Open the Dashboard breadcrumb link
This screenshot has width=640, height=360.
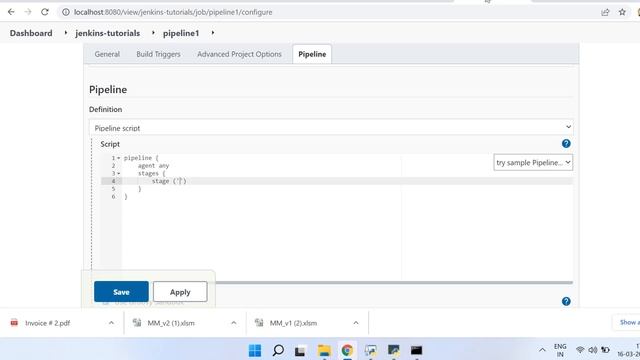31,33
